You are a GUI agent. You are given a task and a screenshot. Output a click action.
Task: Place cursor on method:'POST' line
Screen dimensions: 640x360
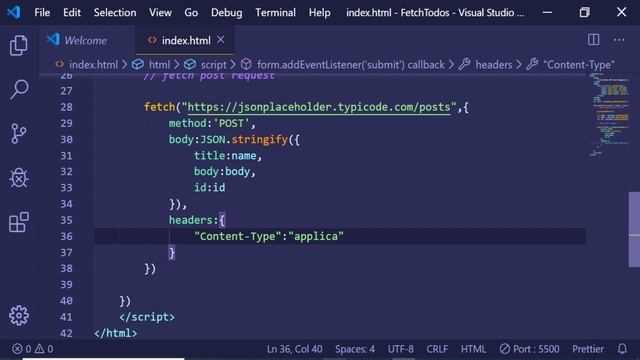tap(212, 123)
